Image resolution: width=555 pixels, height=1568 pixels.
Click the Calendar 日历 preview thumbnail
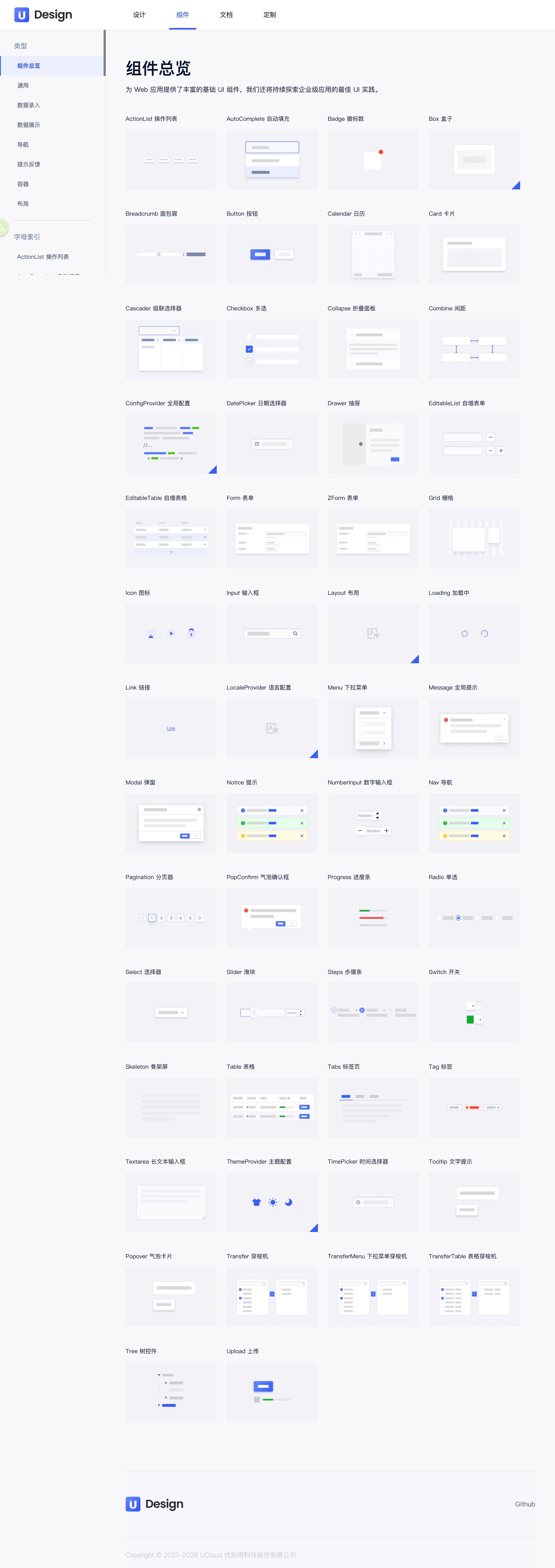coord(373,254)
